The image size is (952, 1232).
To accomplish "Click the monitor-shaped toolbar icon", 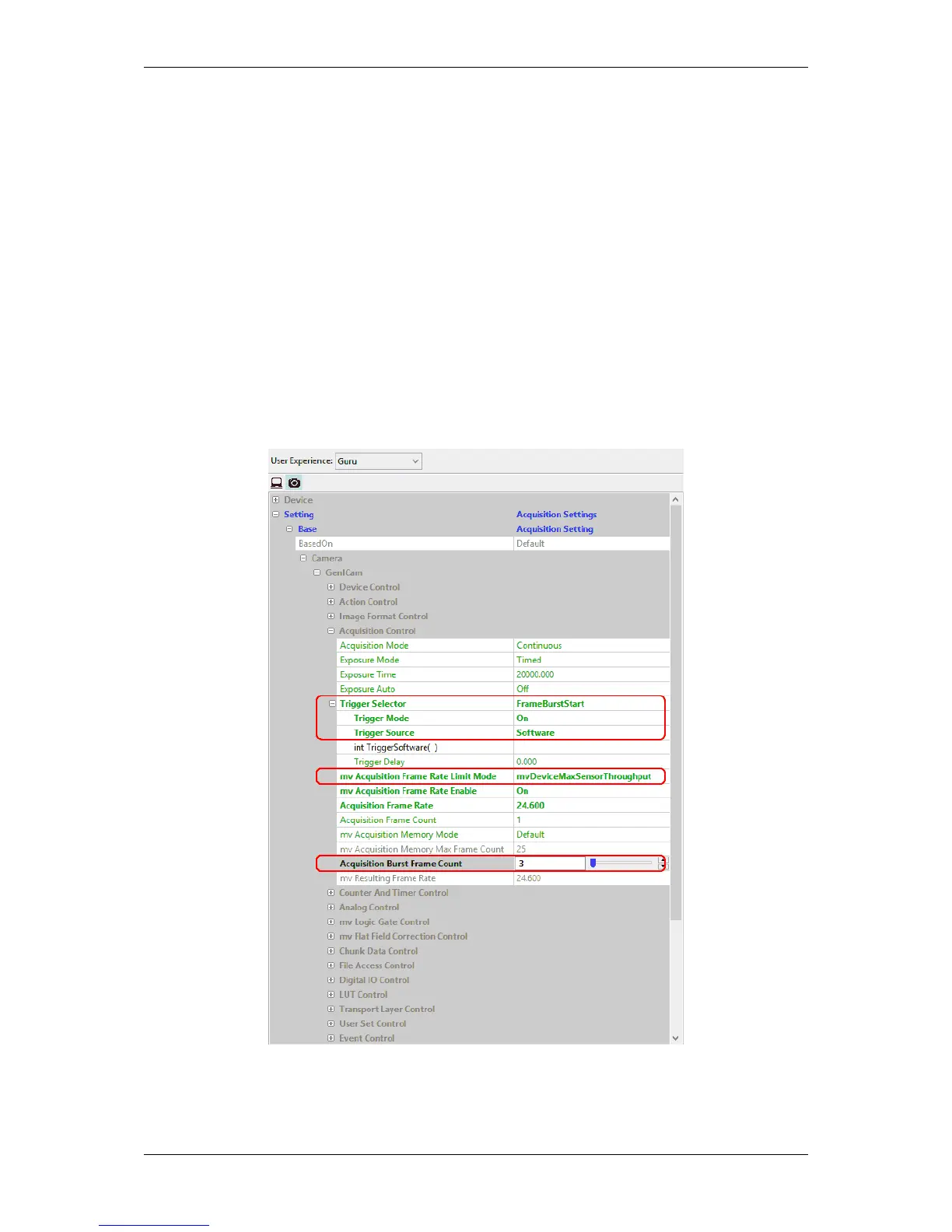I will [276, 482].
